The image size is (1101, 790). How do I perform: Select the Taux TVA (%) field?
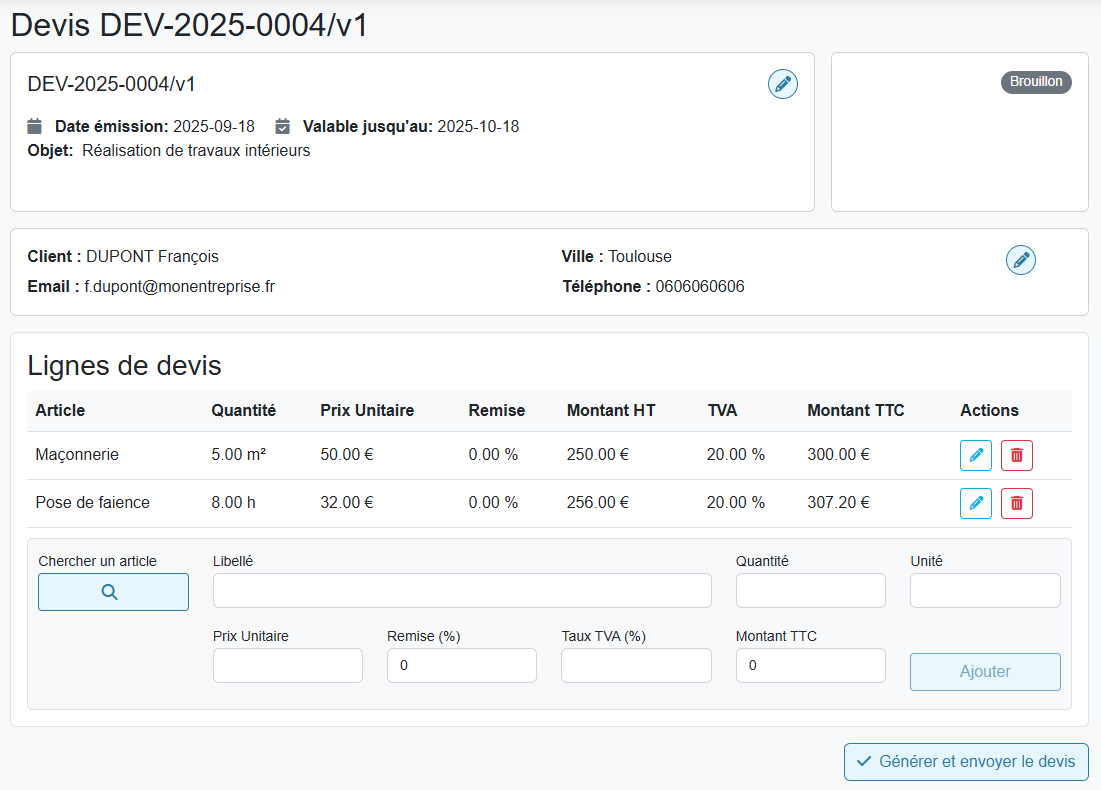coord(636,666)
